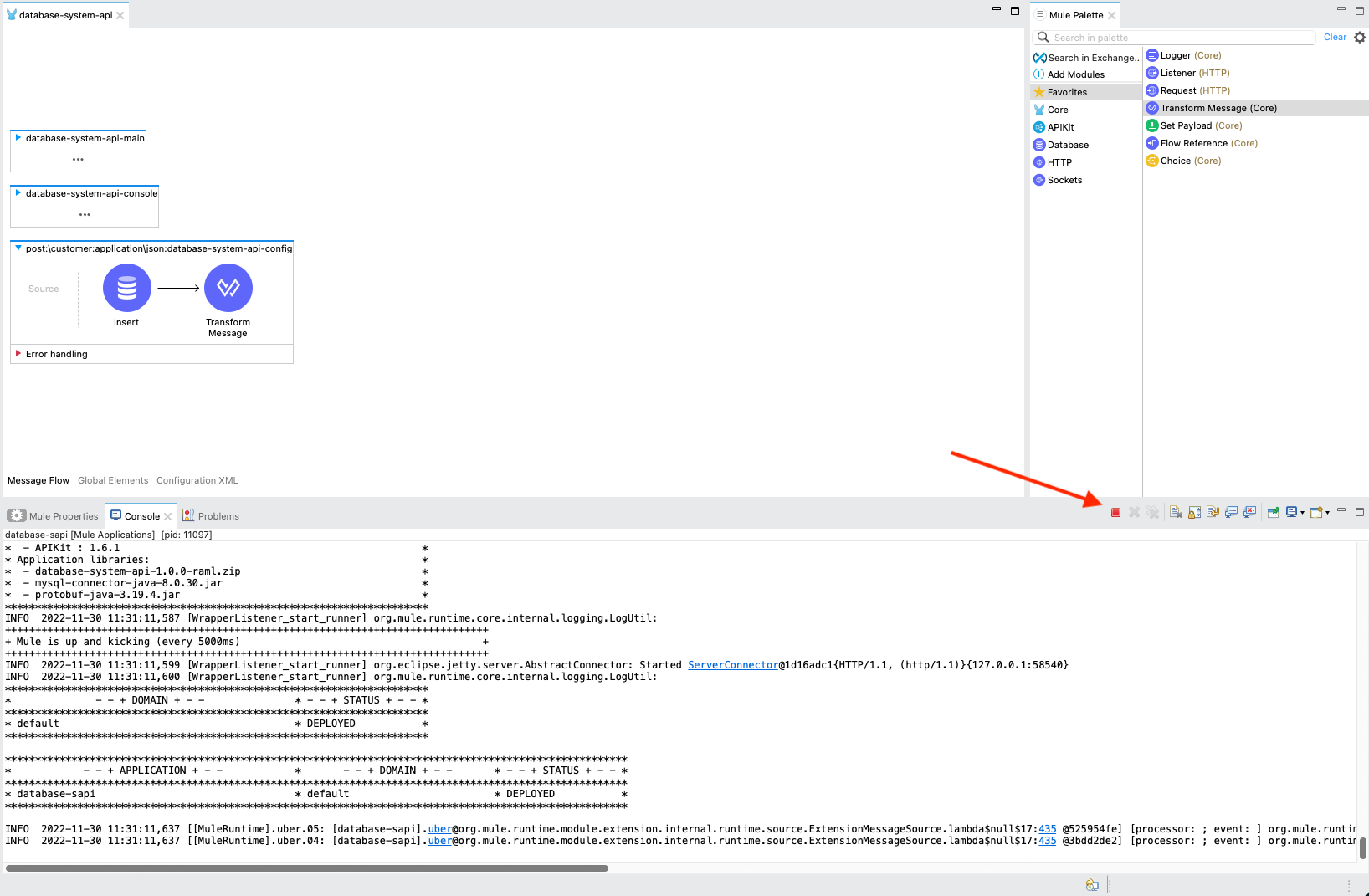Viewport: 1369px width, 896px height.
Task: Toggle Scroll Lock in the console
Action: [x=1194, y=512]
